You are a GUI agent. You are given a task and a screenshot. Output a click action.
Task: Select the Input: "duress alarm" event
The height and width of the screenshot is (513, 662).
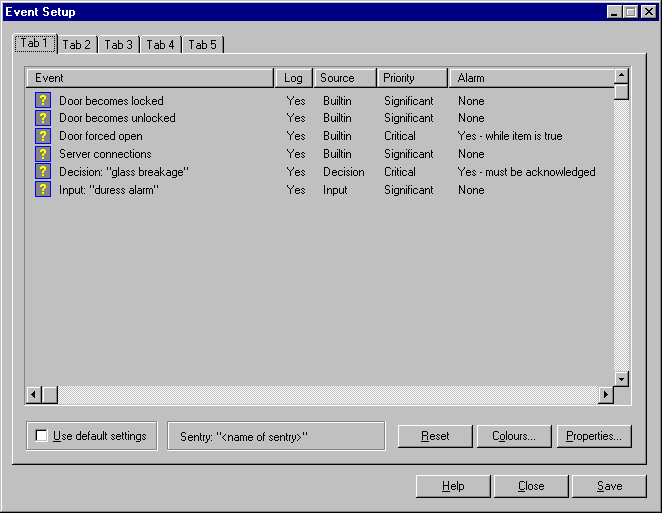click(x=109, y=190)
